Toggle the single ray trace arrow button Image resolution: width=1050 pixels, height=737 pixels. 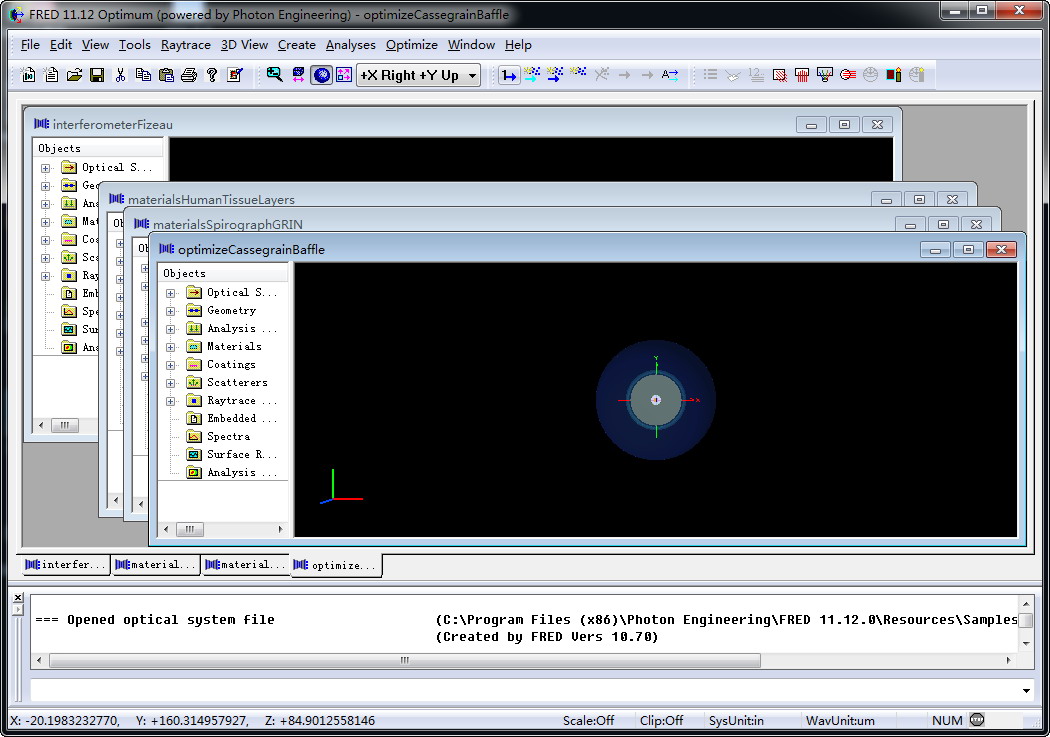[509, 75]
